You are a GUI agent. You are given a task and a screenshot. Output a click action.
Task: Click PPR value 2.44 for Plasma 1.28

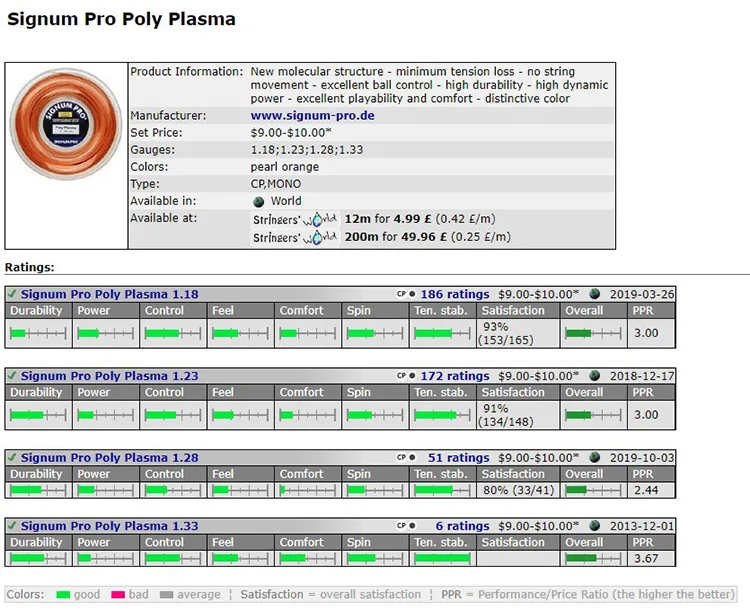pos(646,490)
